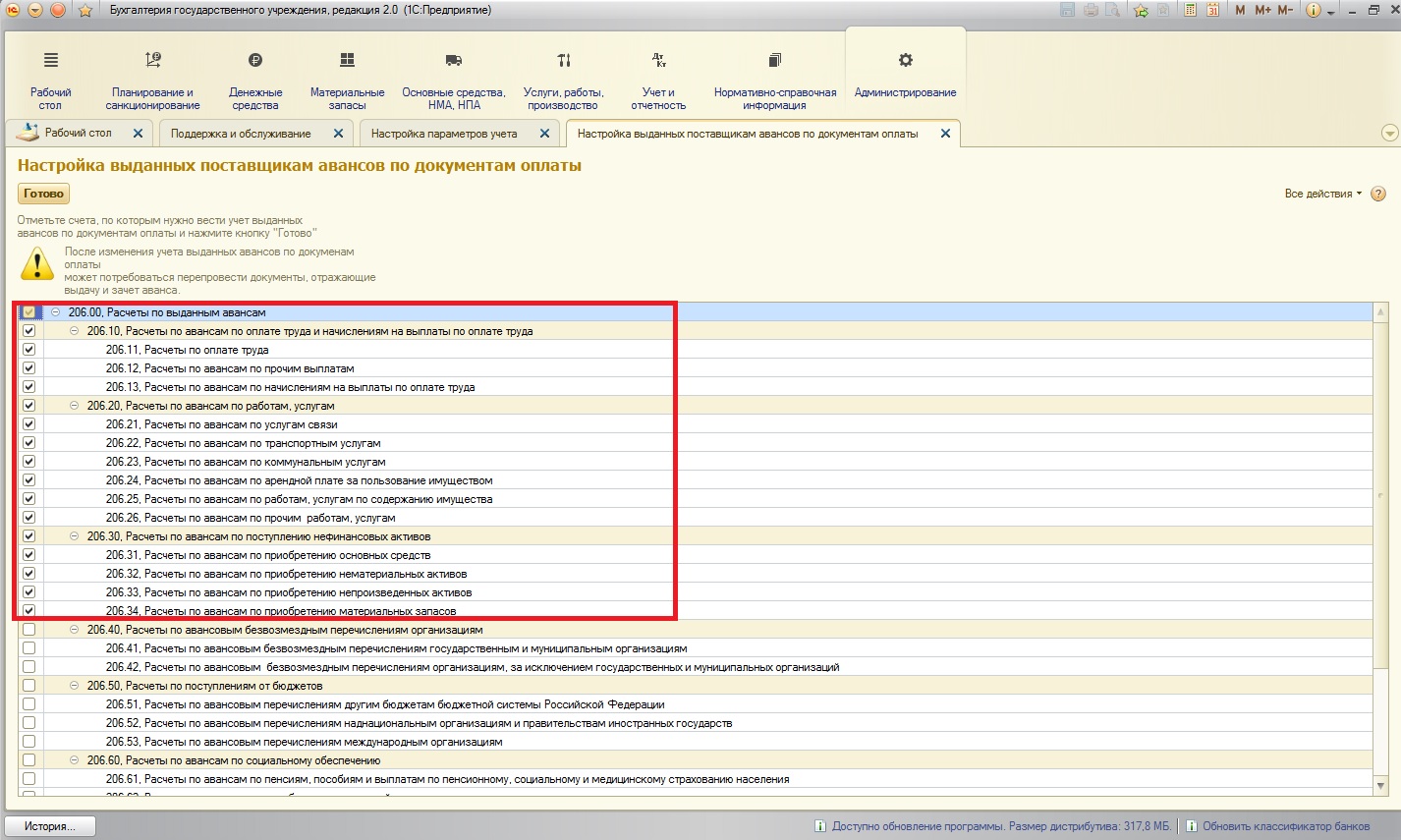Click the list scrollbar up arrow
The height and width of the screenshot is (840, 1401).
[1380, 313]
